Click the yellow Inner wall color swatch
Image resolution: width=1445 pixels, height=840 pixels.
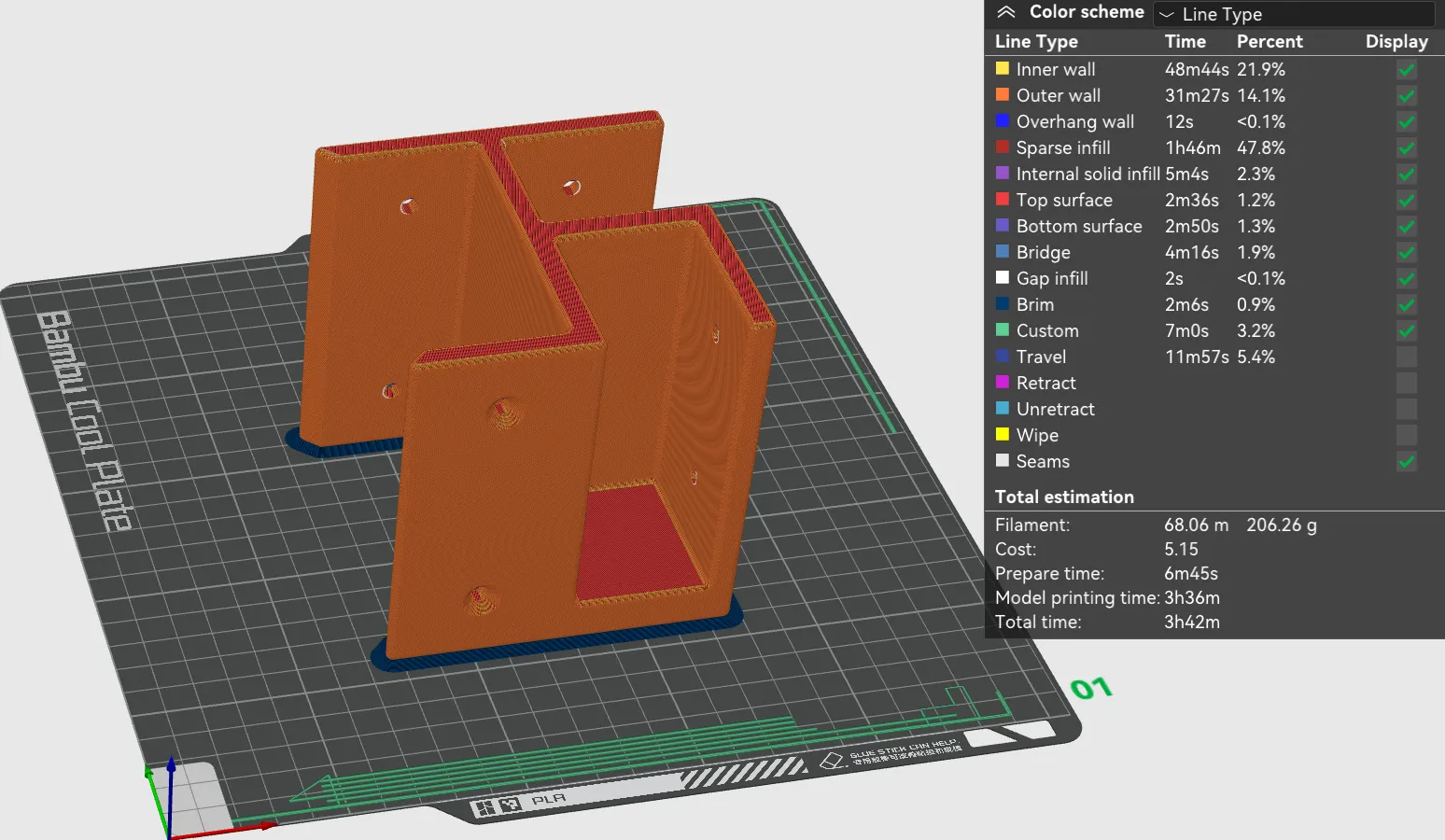tap(1003, 68)
